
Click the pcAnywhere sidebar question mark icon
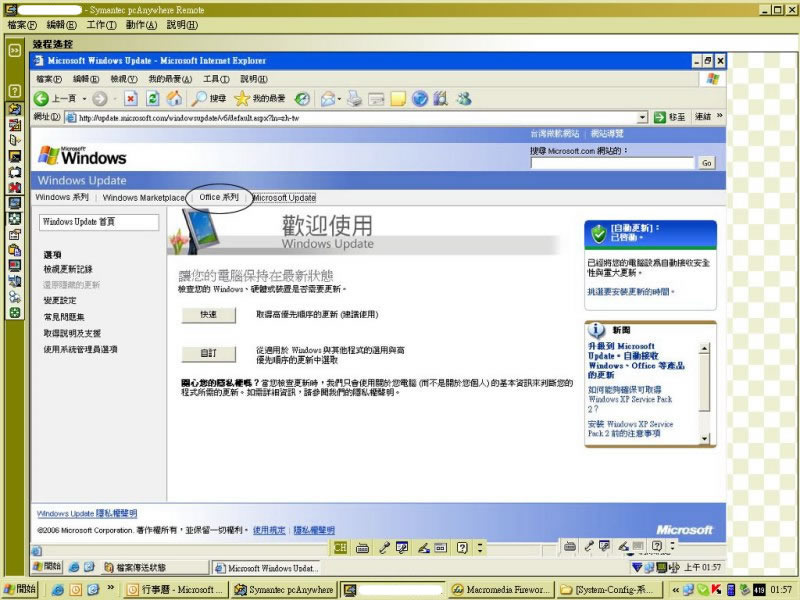coord(14,90)
